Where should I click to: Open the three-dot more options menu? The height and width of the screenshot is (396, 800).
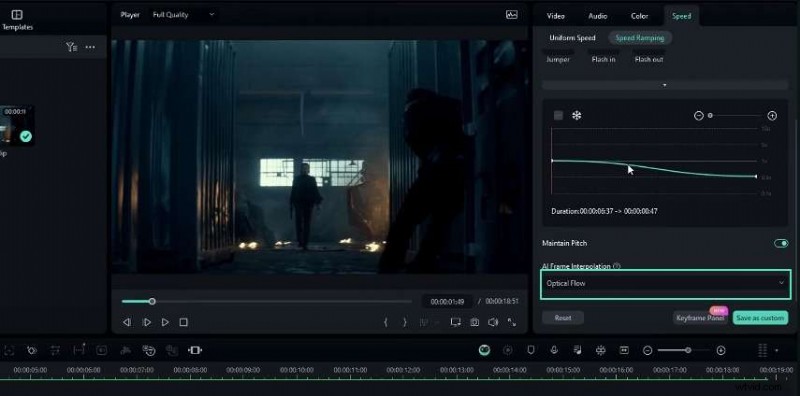tap(90, 47)
